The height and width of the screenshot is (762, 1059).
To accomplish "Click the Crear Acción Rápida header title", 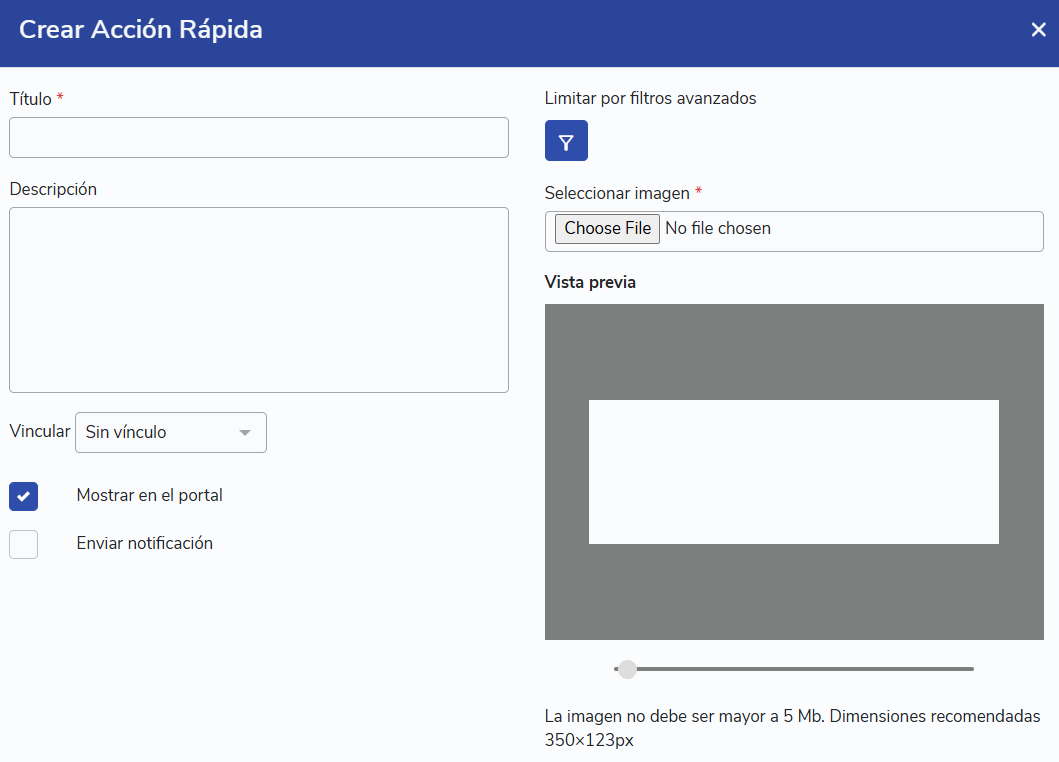I will tap(141, 30).
